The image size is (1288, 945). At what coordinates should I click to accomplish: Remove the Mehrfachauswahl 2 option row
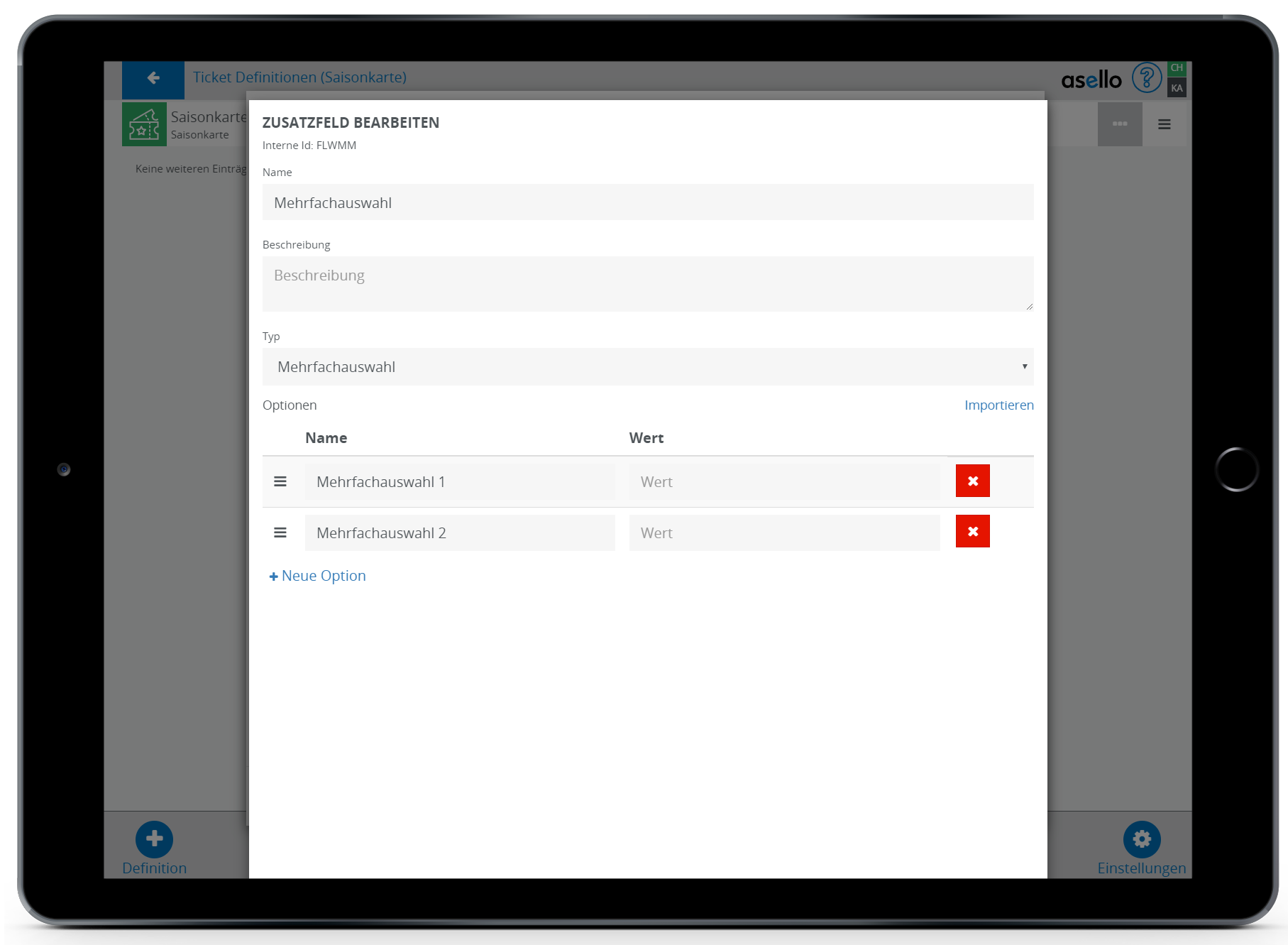tap(972, 532)
